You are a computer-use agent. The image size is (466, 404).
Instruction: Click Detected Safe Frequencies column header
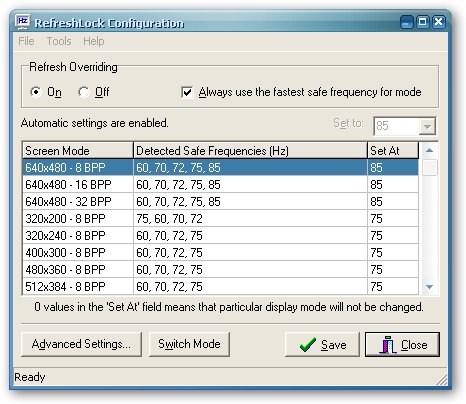click(x=250, y=151)
